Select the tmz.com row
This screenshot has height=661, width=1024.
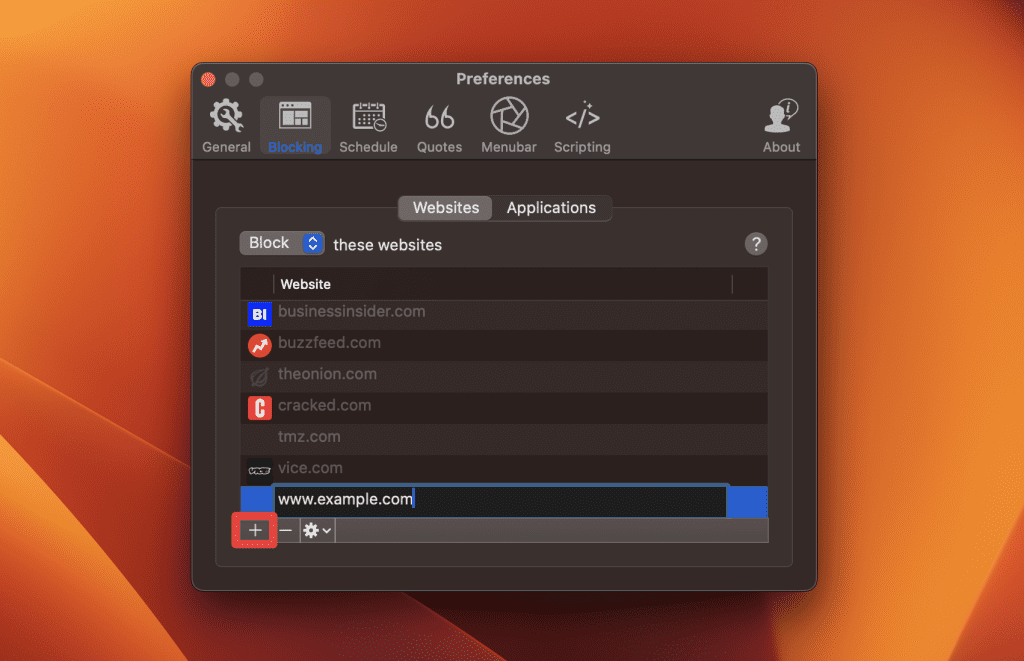coord(504,439)
